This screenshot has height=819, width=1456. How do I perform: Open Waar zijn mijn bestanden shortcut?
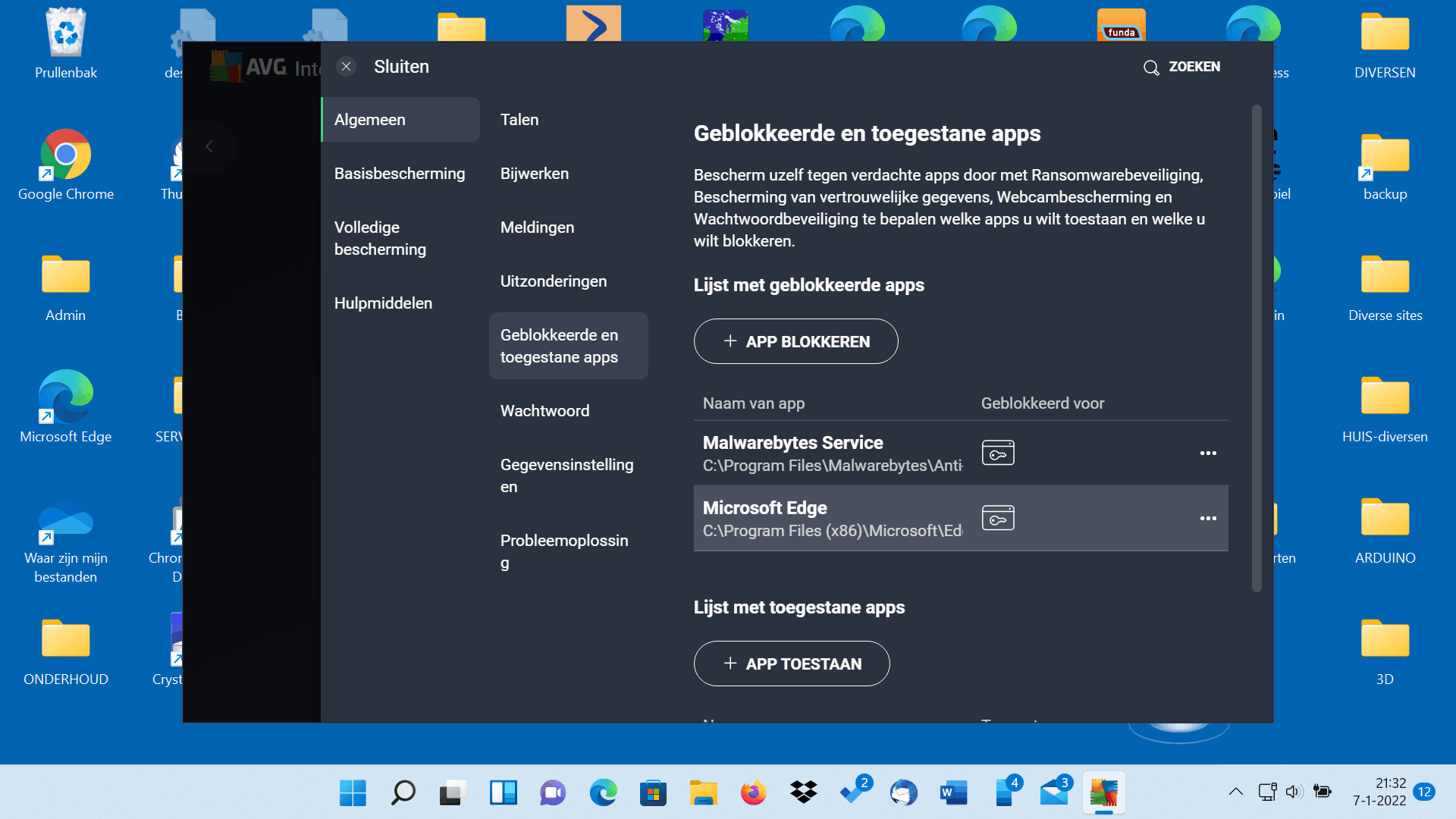coord(66,542)
